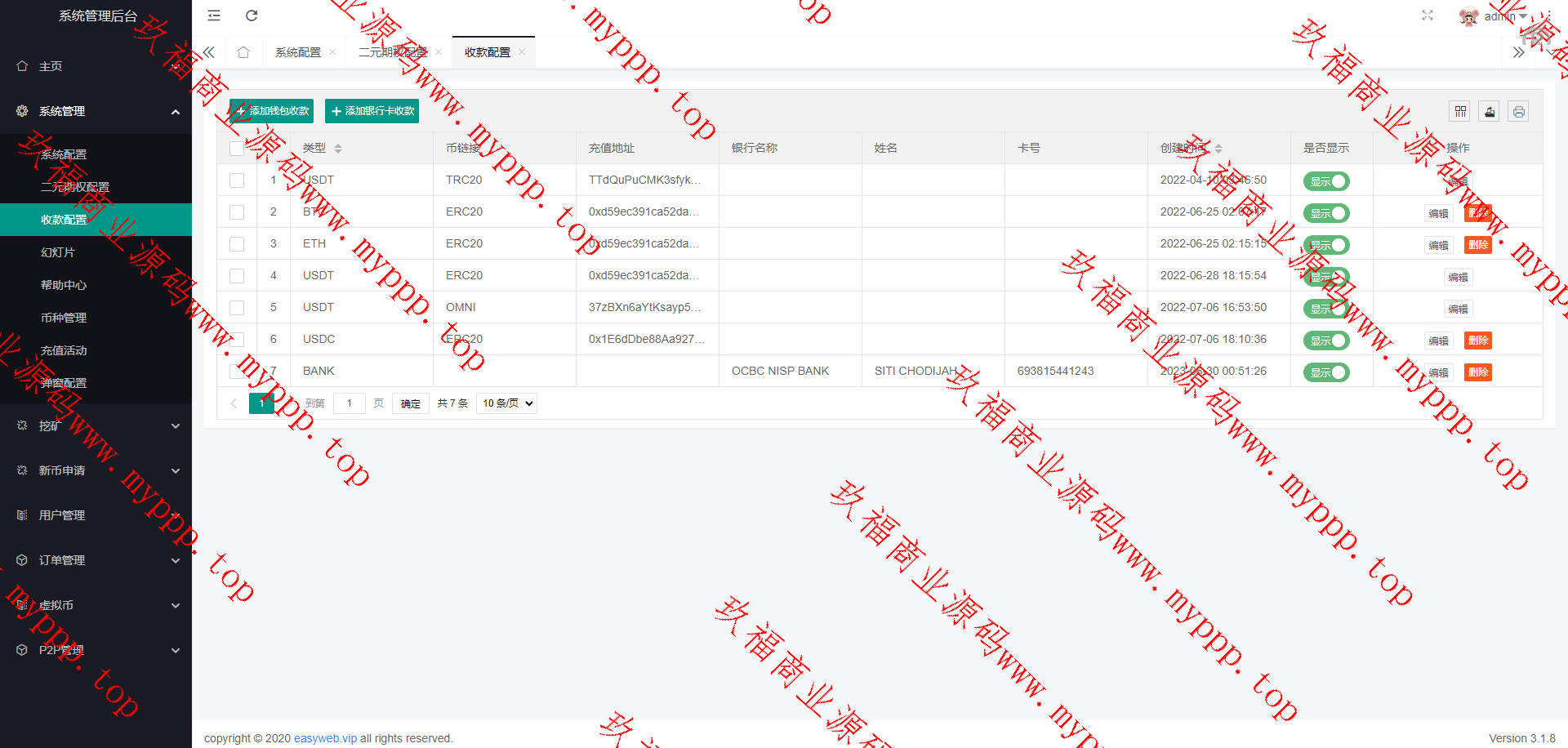Enter fullscreen mode via the expand icon
This screenshot has height=748, width=1568.
1428,16
